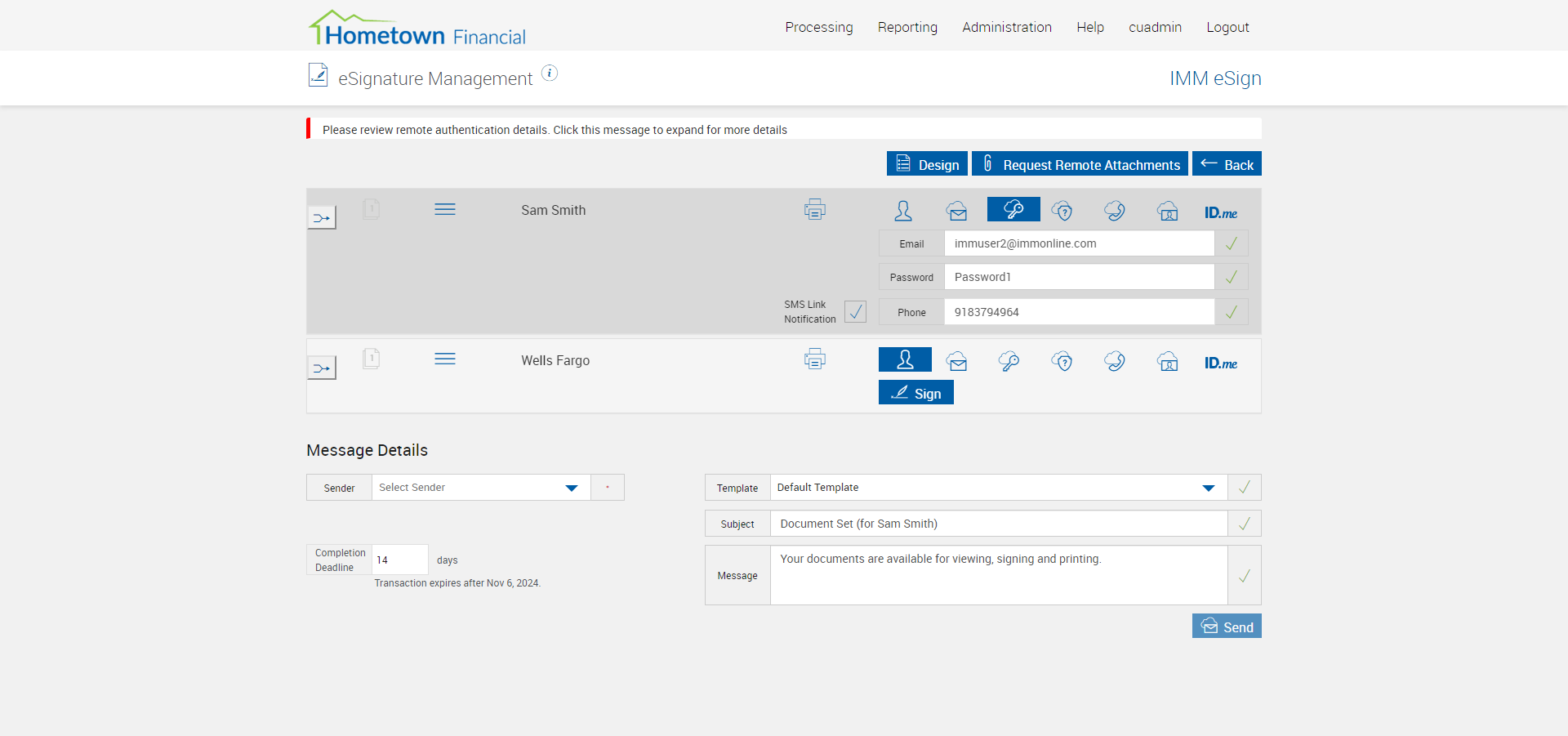Click the checkmark next to the Phone field
This screenshot has height=736, width=1568.
[x=1232, y=312]
